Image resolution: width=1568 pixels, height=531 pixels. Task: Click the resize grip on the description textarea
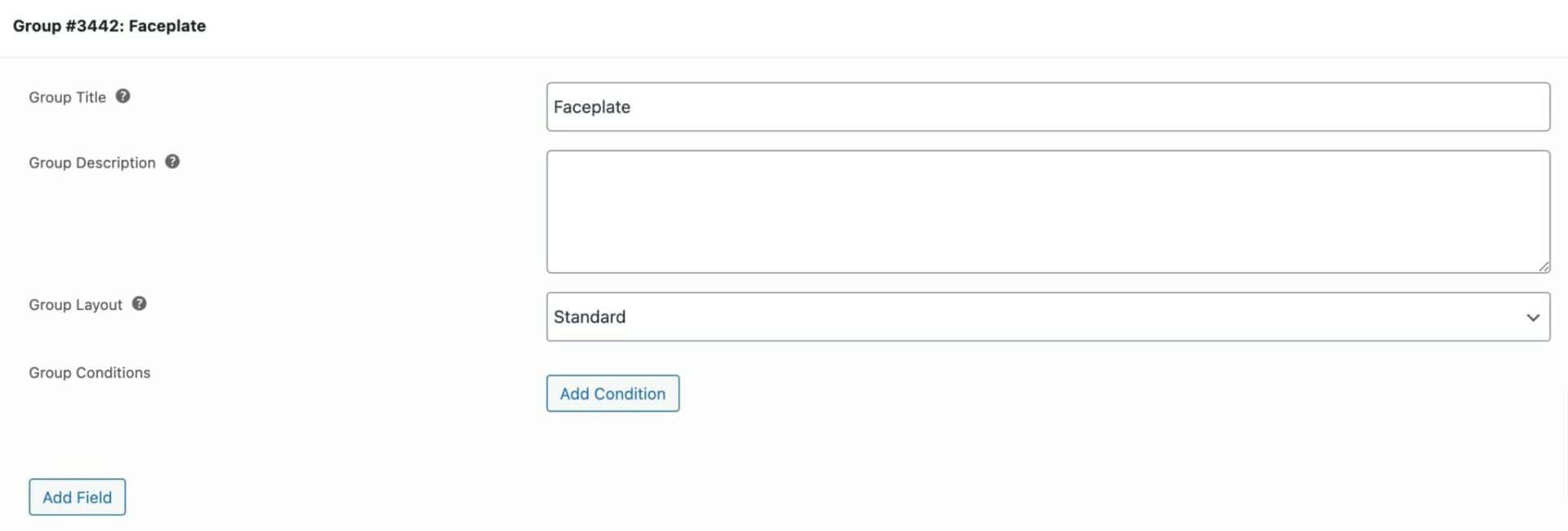click(x=1543, y=266)
